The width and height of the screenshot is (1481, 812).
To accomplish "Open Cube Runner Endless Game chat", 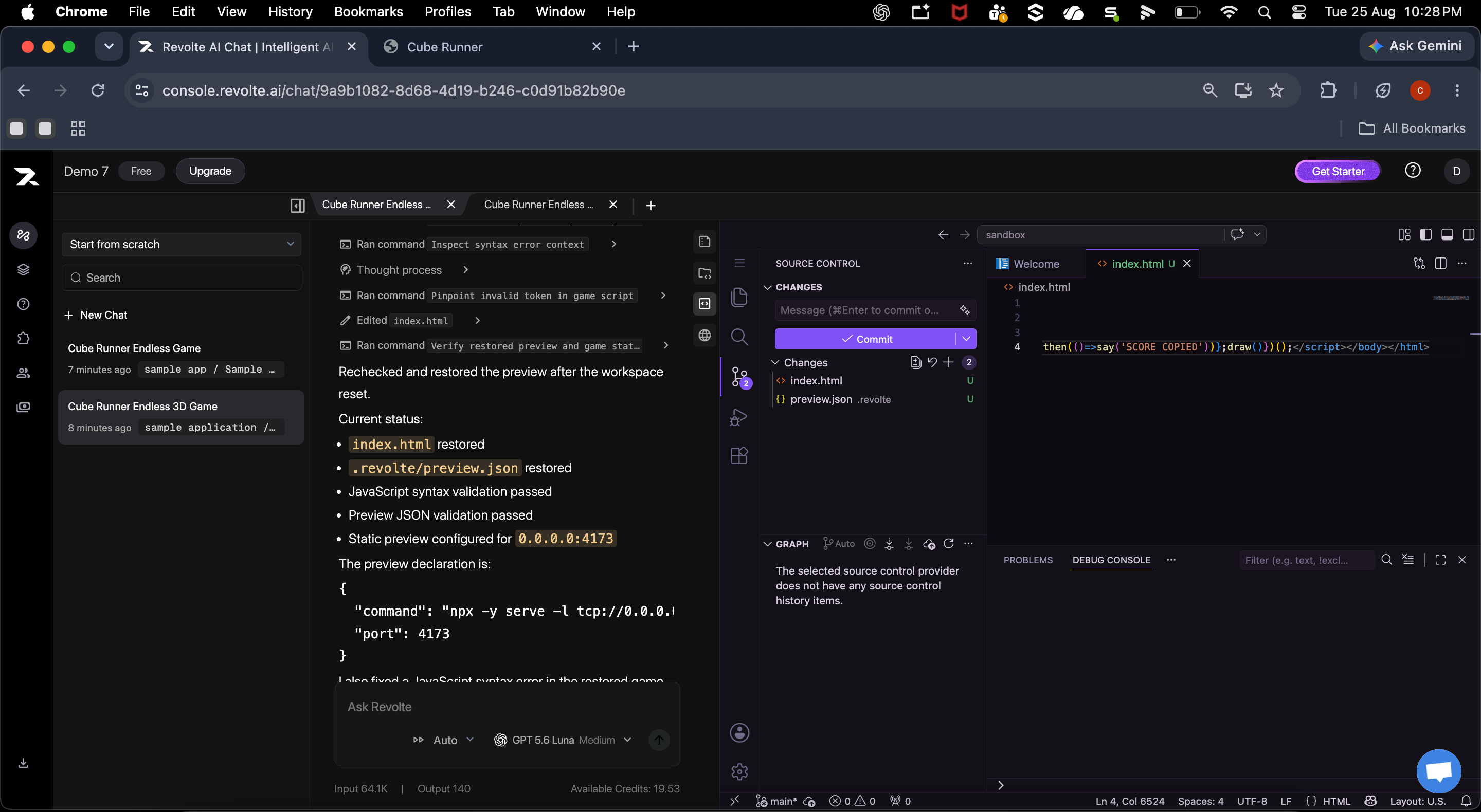I will pyautogui.click(x=181, y=359).
